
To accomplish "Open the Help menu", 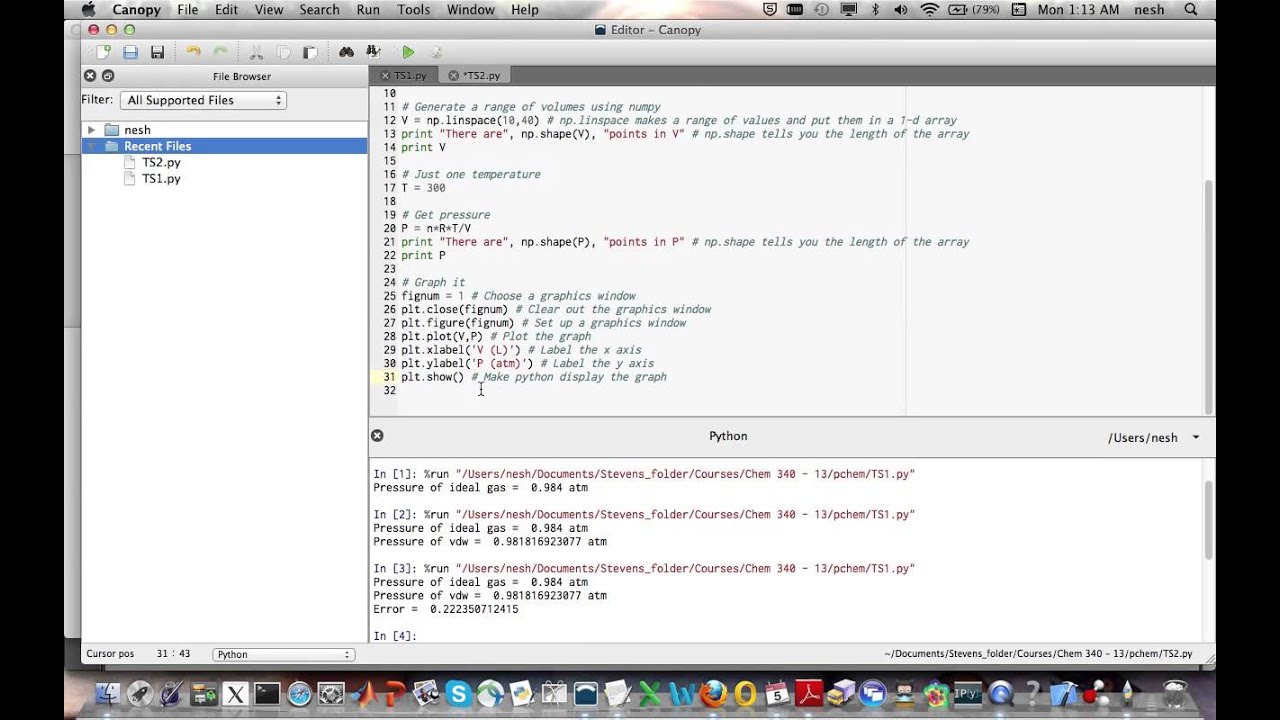I will 525,10.
